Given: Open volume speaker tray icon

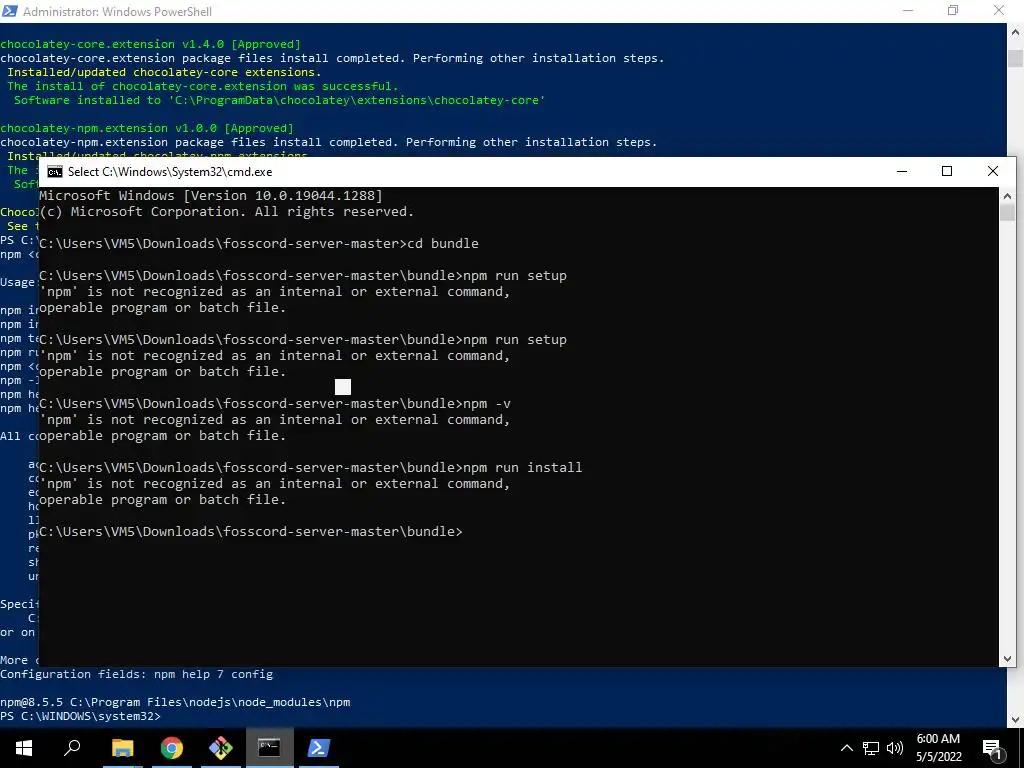Looking at the screenshot, I should tap(894, 748).
